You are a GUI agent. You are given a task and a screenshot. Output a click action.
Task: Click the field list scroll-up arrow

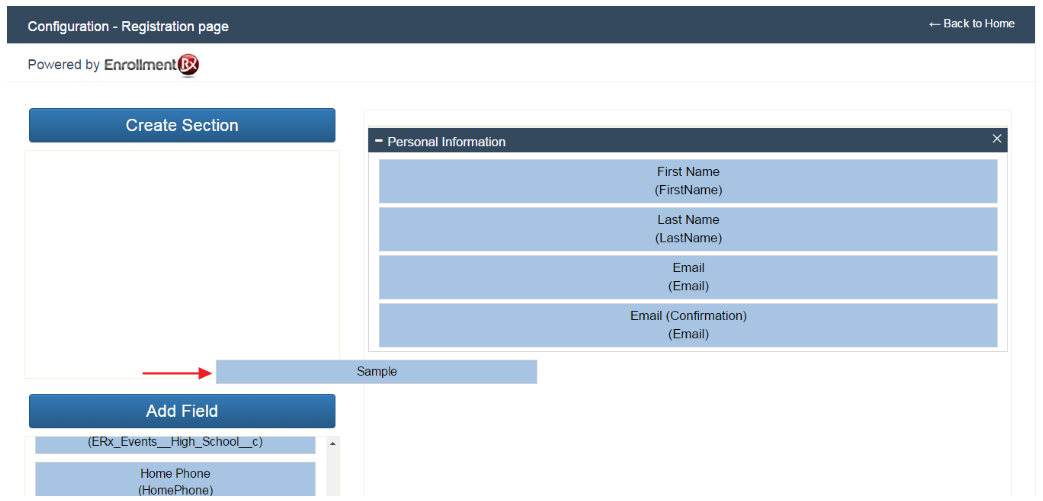[x=332, y=443]
